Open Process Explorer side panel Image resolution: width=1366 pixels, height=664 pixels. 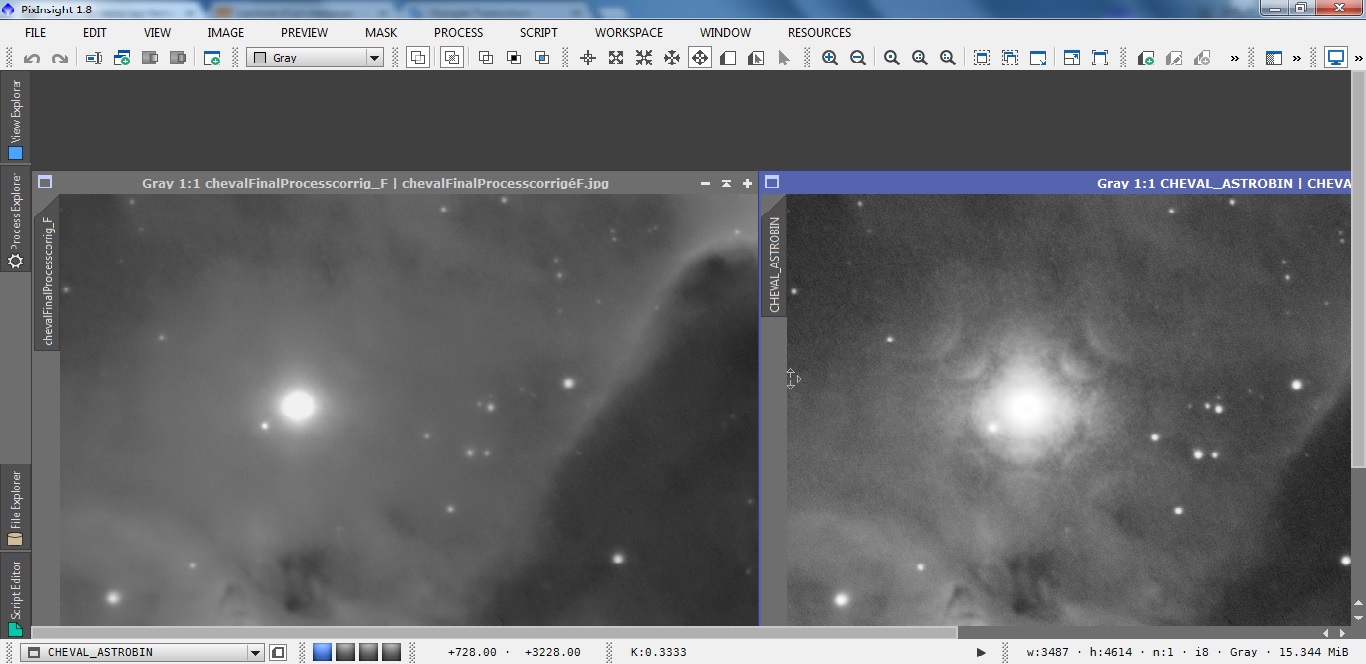(15, 221)
